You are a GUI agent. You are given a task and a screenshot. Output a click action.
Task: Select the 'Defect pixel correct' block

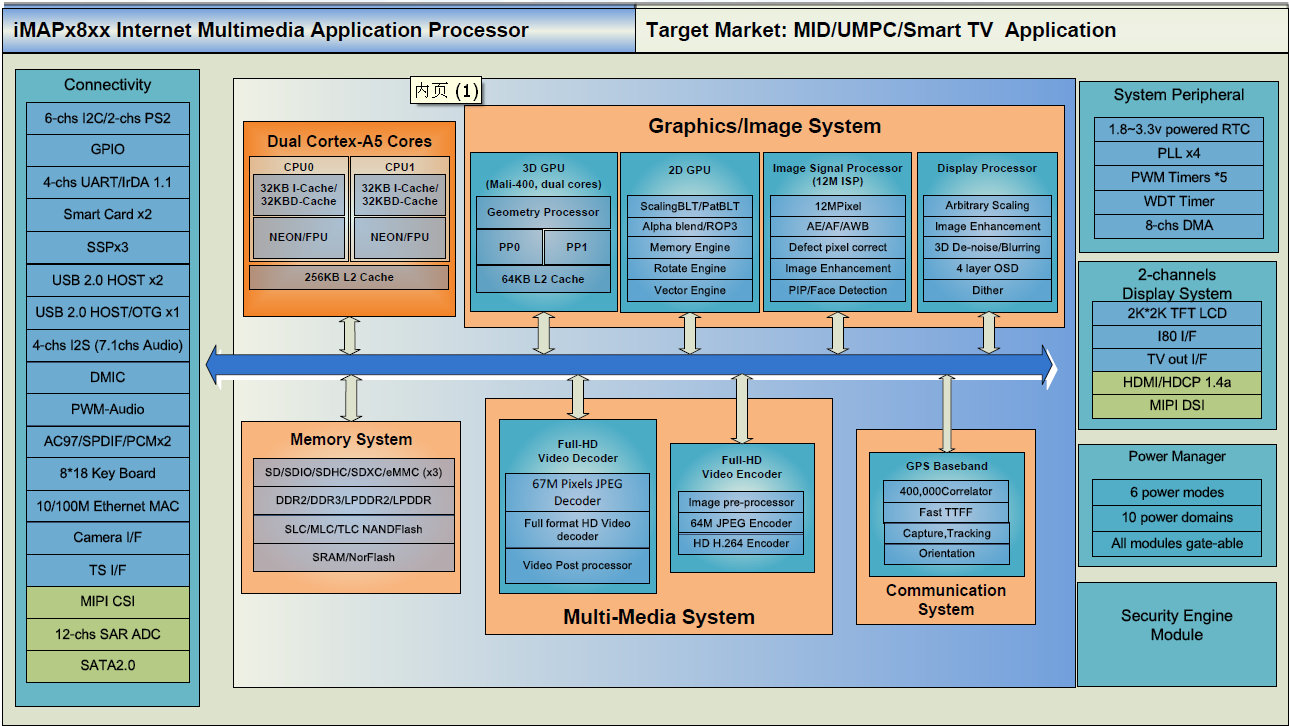click(838, 248)
